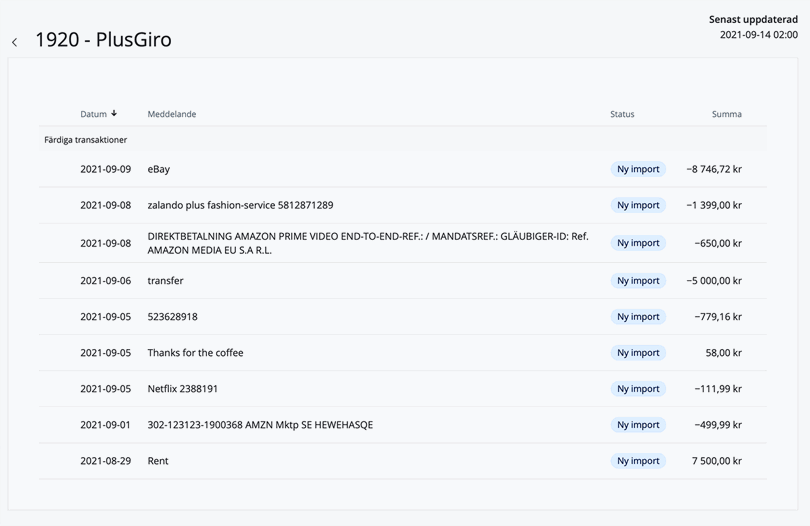Click the Datum sort arrow icon
810x526 pixels.
pos(114,113)
